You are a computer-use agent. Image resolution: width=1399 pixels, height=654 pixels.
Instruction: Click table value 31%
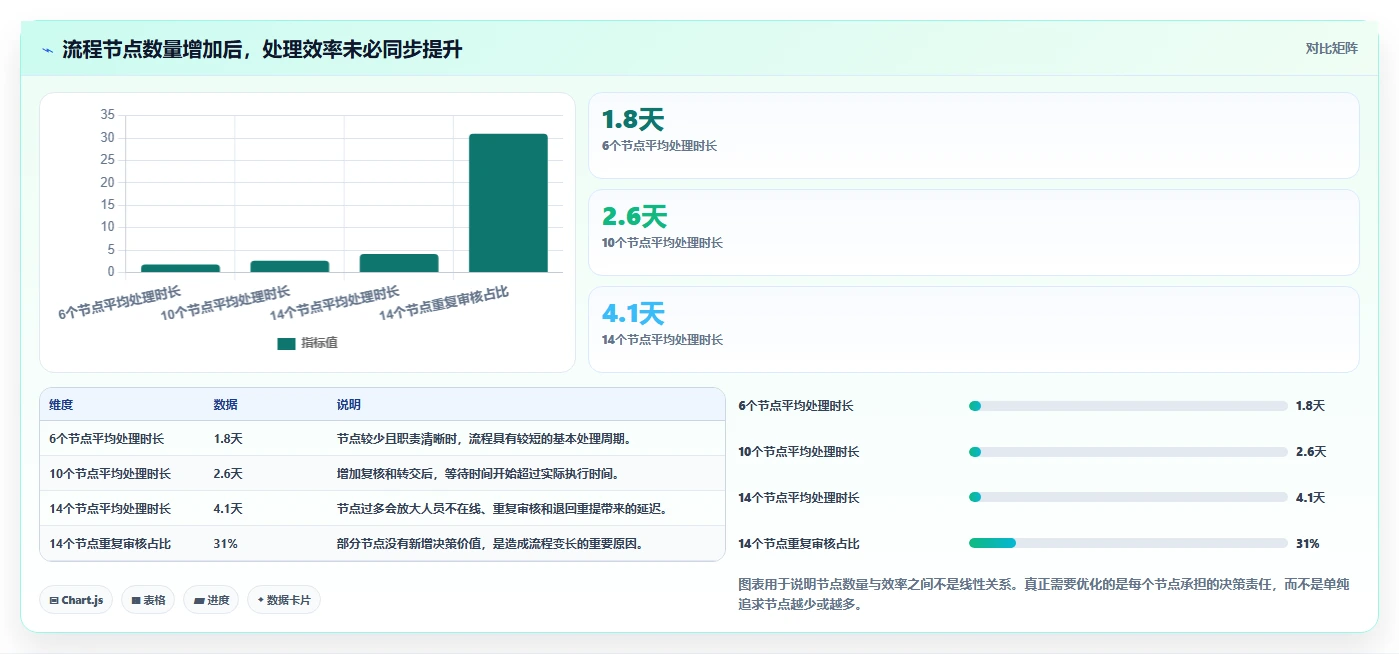[225, 543]
